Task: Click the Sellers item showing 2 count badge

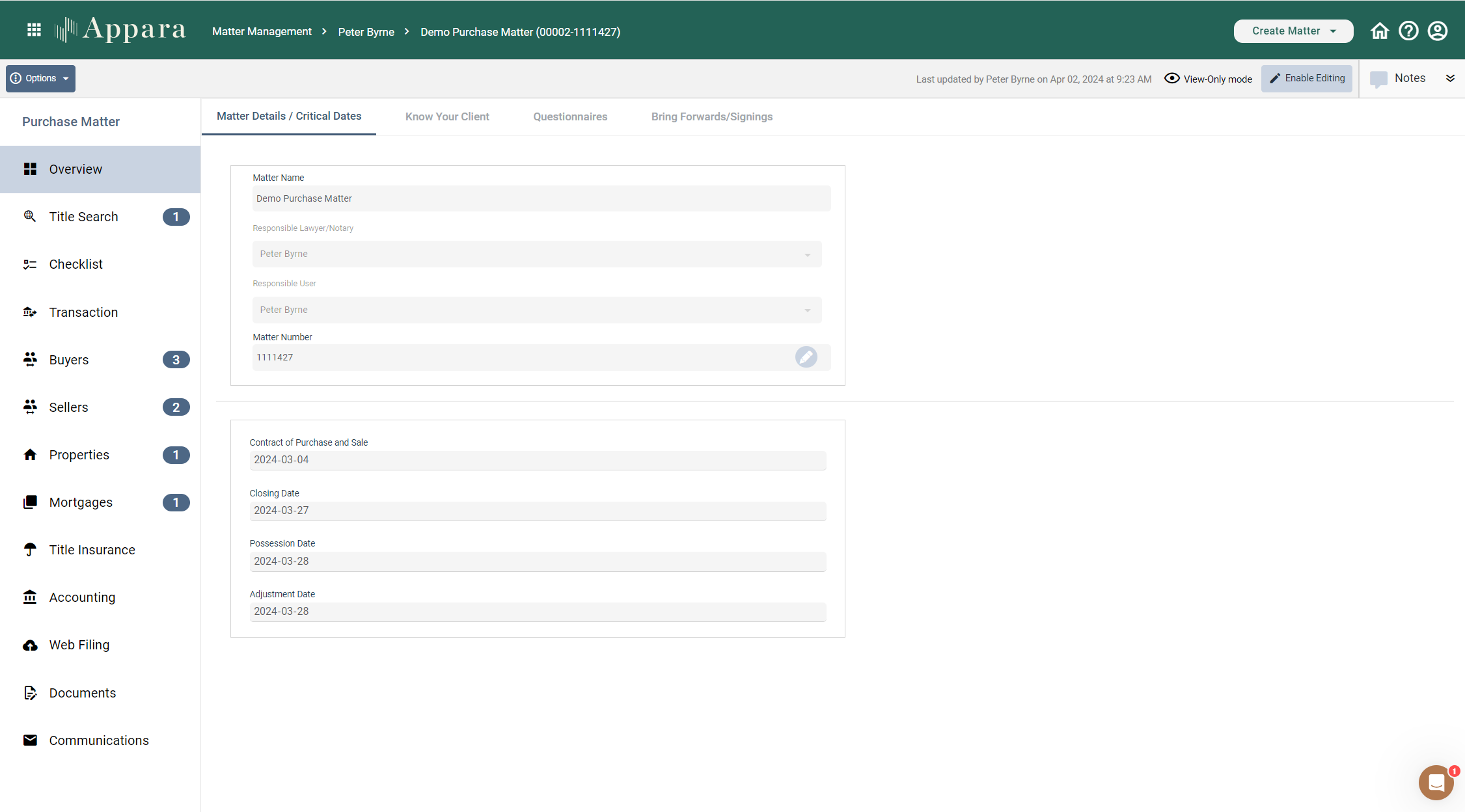Action: point(68,407)
